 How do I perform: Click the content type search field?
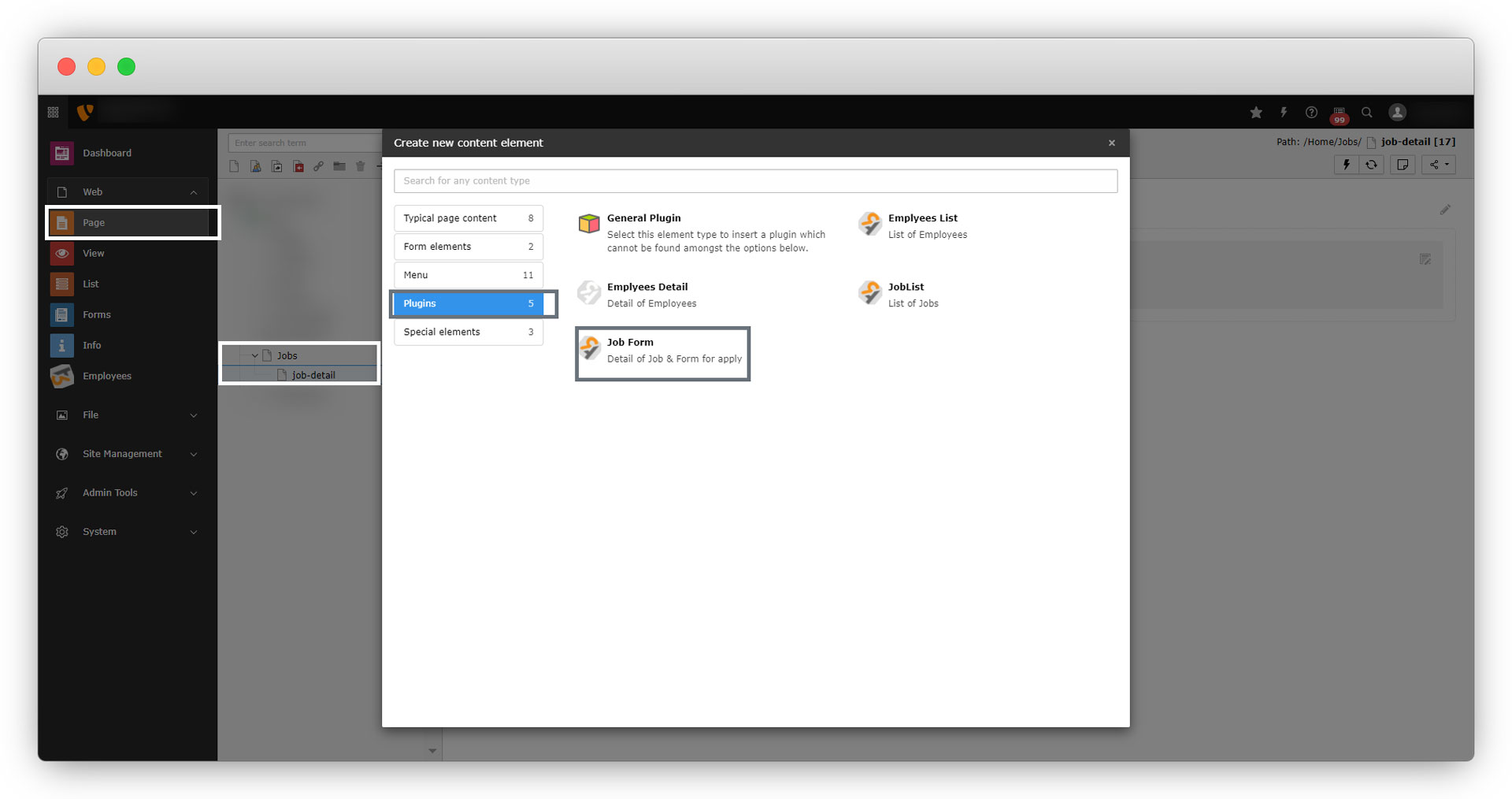tap(754, 181)
